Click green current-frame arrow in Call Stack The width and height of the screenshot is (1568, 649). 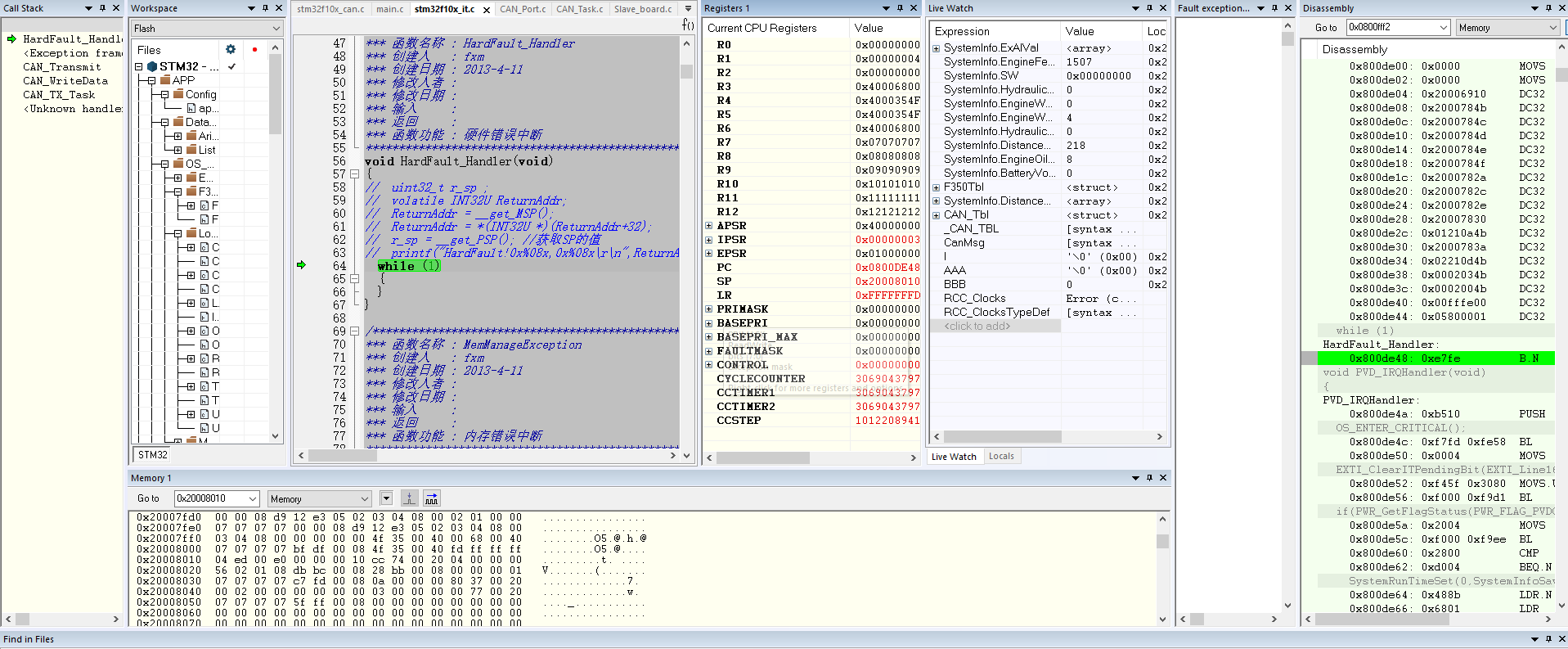pos(11,38)
